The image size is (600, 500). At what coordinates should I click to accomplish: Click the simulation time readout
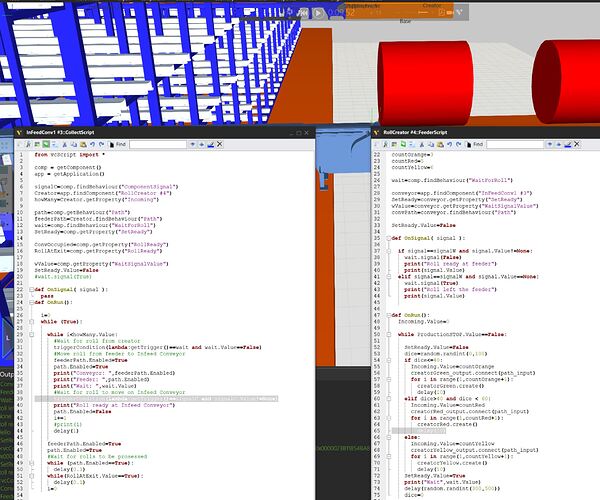coord(342,13)
